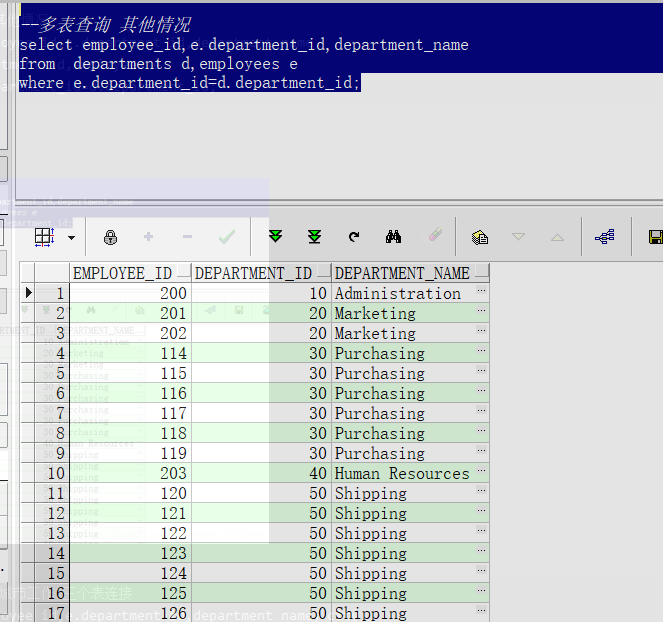The height and width of the screenshot is (622, 663).
Task: Click the DEPARTMENT_NAME column header
Action: click(x=410, y=273)
